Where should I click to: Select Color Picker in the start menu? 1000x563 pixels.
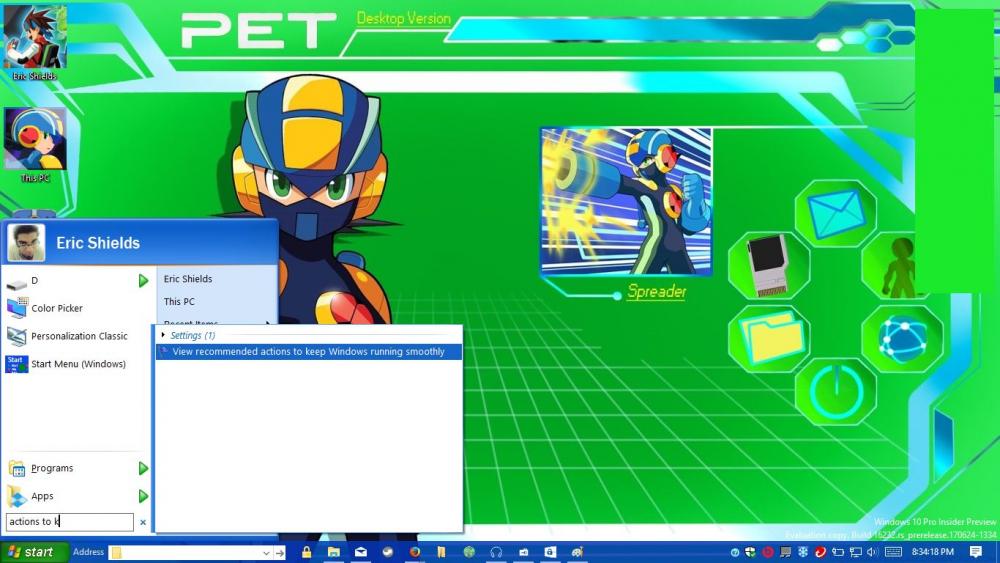pos(57,309)
